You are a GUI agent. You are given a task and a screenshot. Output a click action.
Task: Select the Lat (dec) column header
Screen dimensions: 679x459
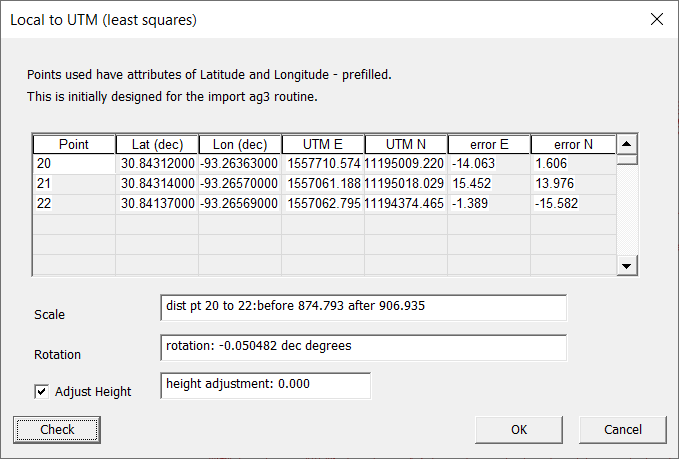157,144
